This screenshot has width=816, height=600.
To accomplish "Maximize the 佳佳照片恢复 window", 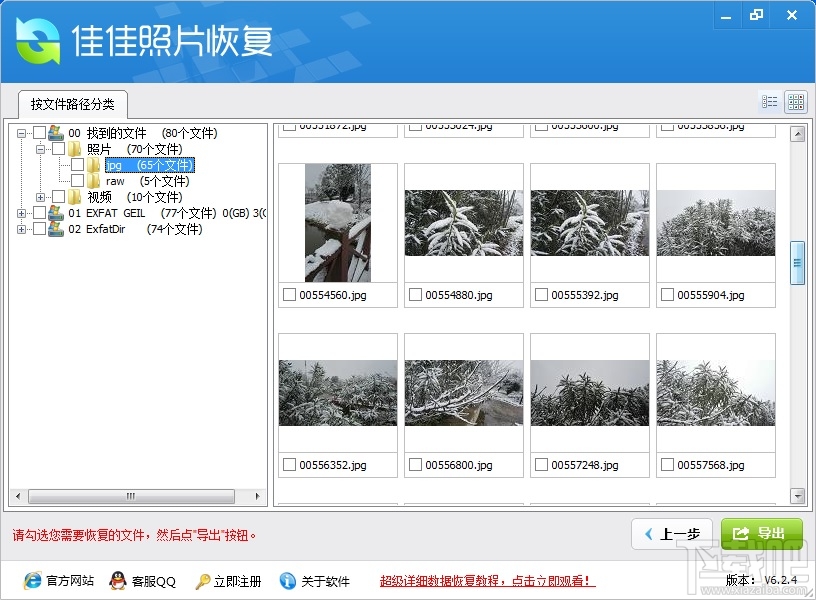I will [756, 15].
